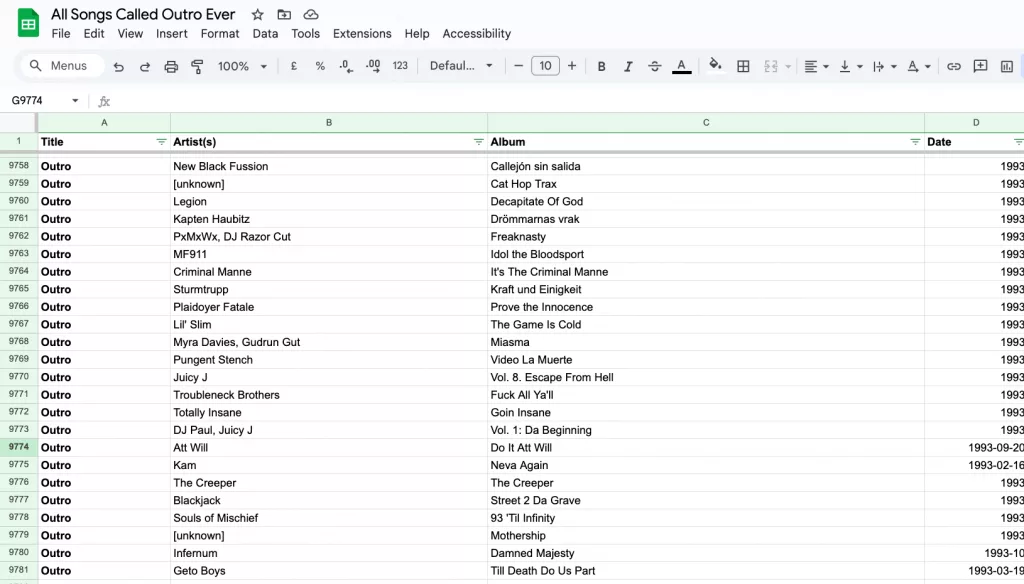Open the Data menu
This screenshot has width=1024, height=584.
pyautogui.click(x=265, y=33)
